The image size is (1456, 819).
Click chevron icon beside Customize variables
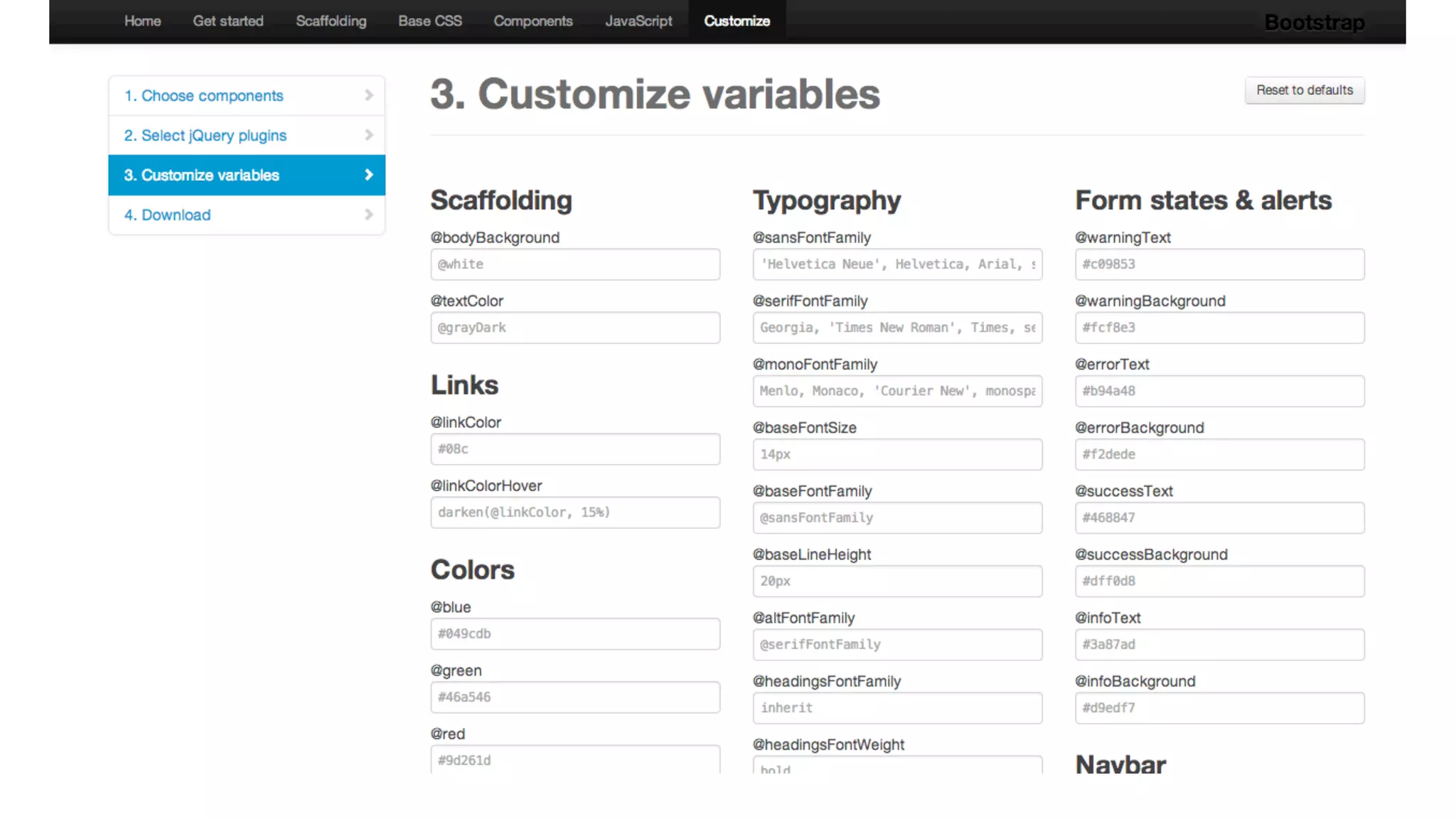click(368, 175)
